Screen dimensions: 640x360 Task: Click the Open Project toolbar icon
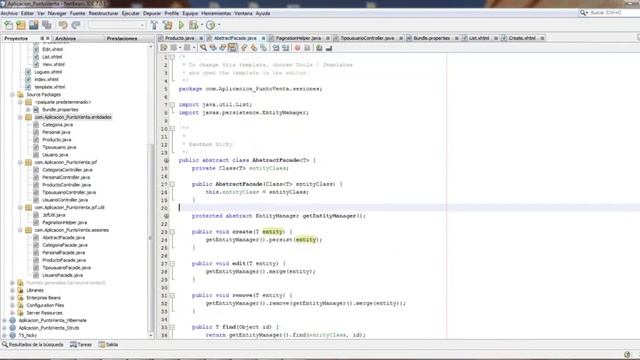pos(33,25)
